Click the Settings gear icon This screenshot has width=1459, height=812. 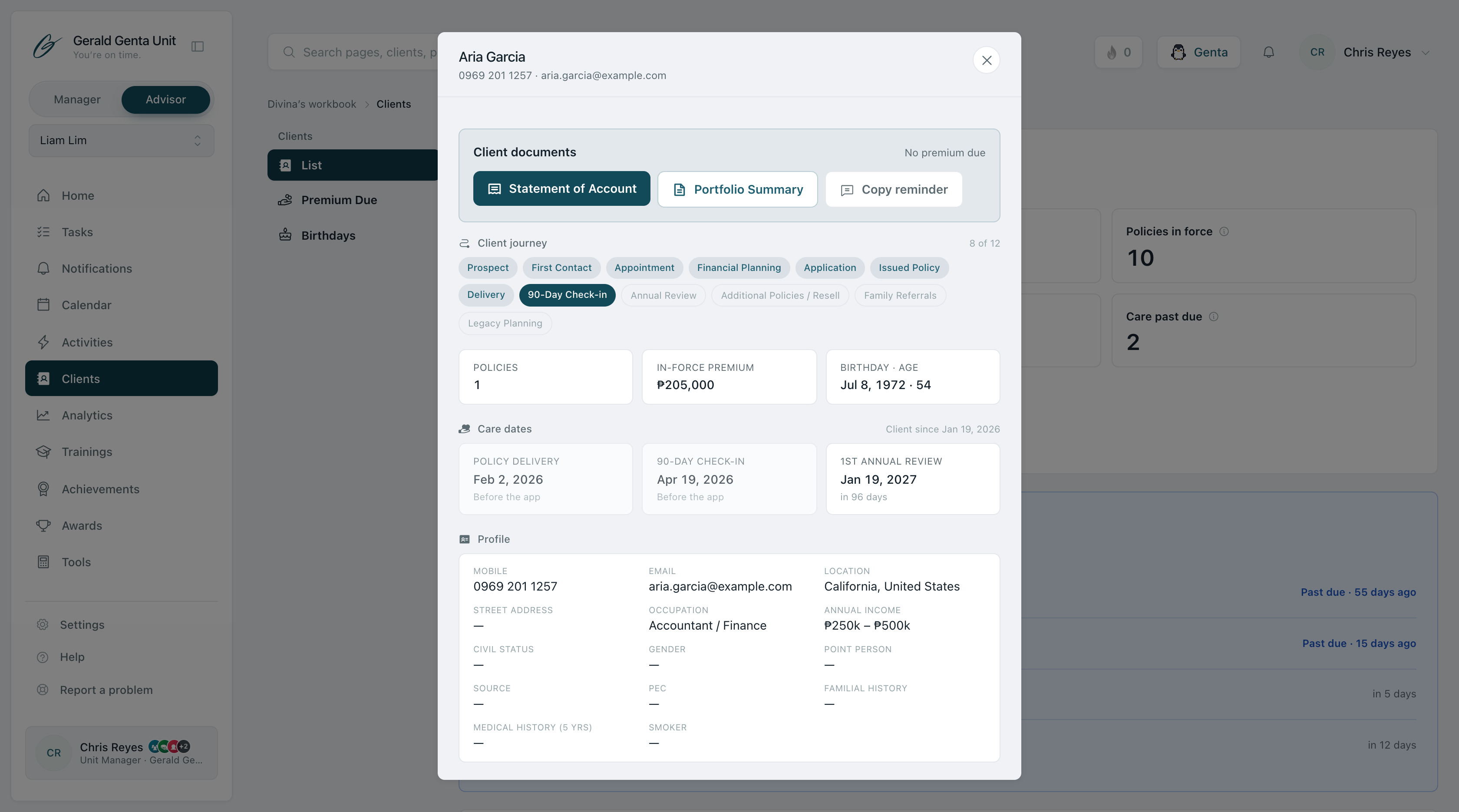[x=43, y=624]
